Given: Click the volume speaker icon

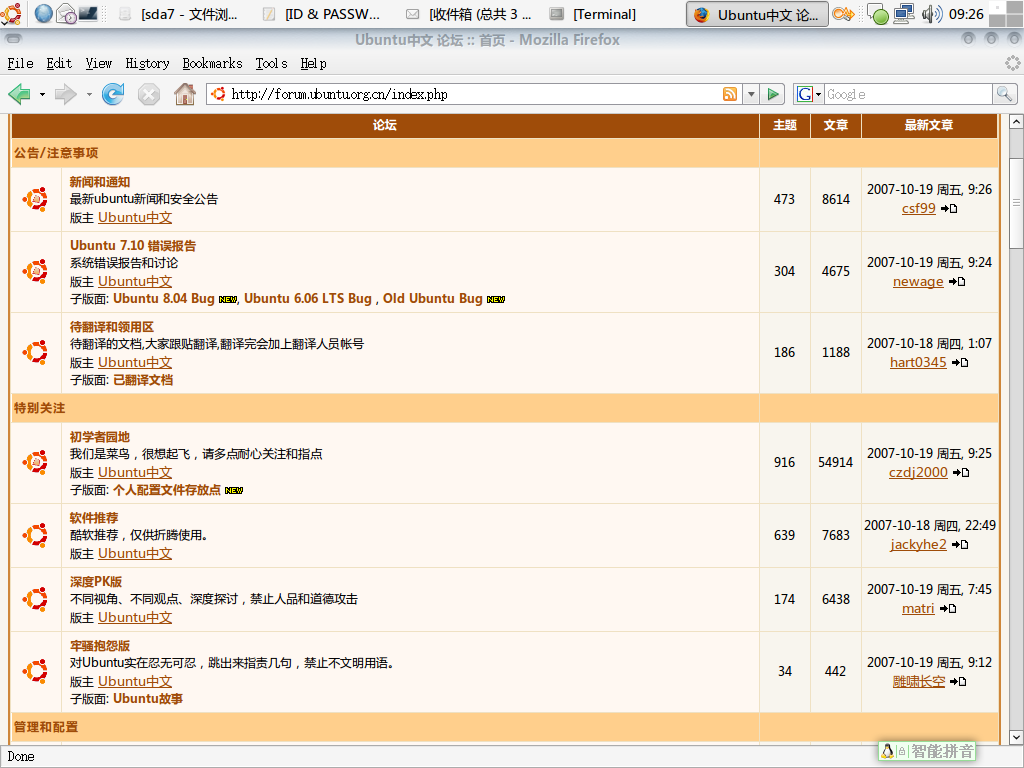Looking at the screenshot, I should pos(931,14).
